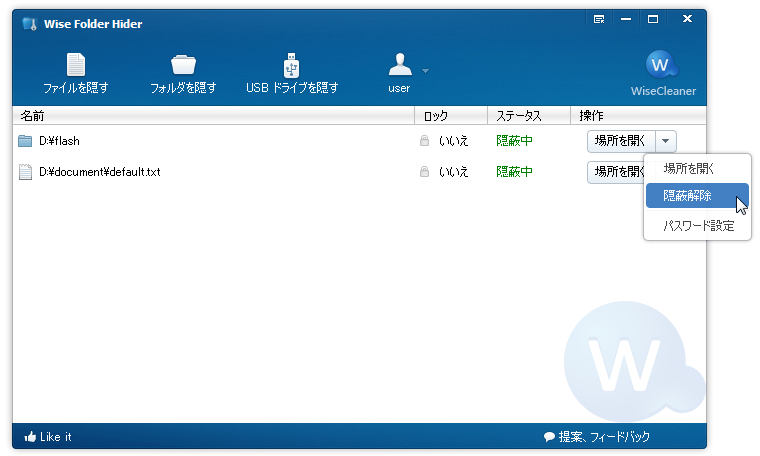This screenshot has height=456, width=760.
Task: Click いいえ in the D:¥flash row
Action: (x=453, y=141)
